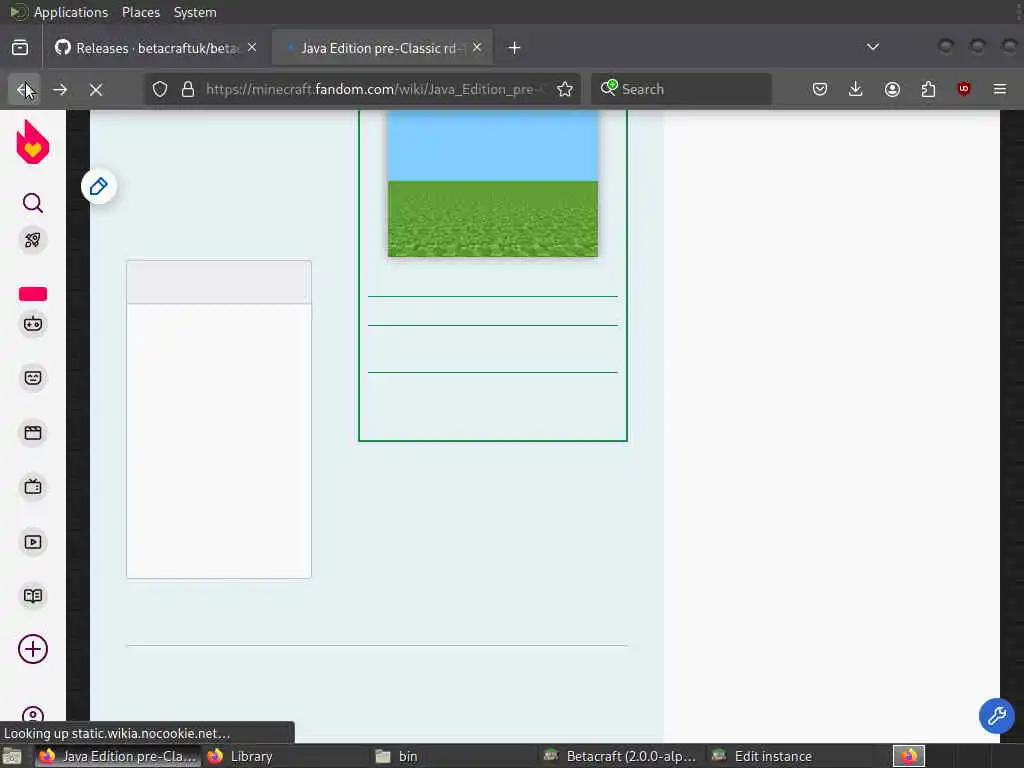Expand the list all tabs chevron
This screenshot has width=1024, height=768.
point(872,47)
